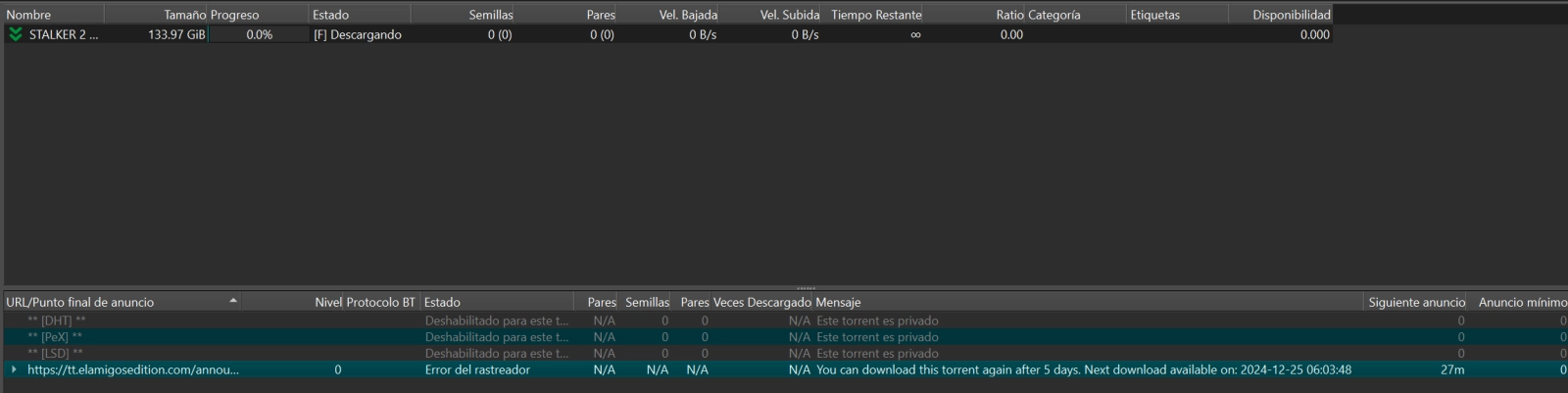Sort by Vel. Bajada column
The height and width of the screenshot is (393, 1568).
coord(688,15)
